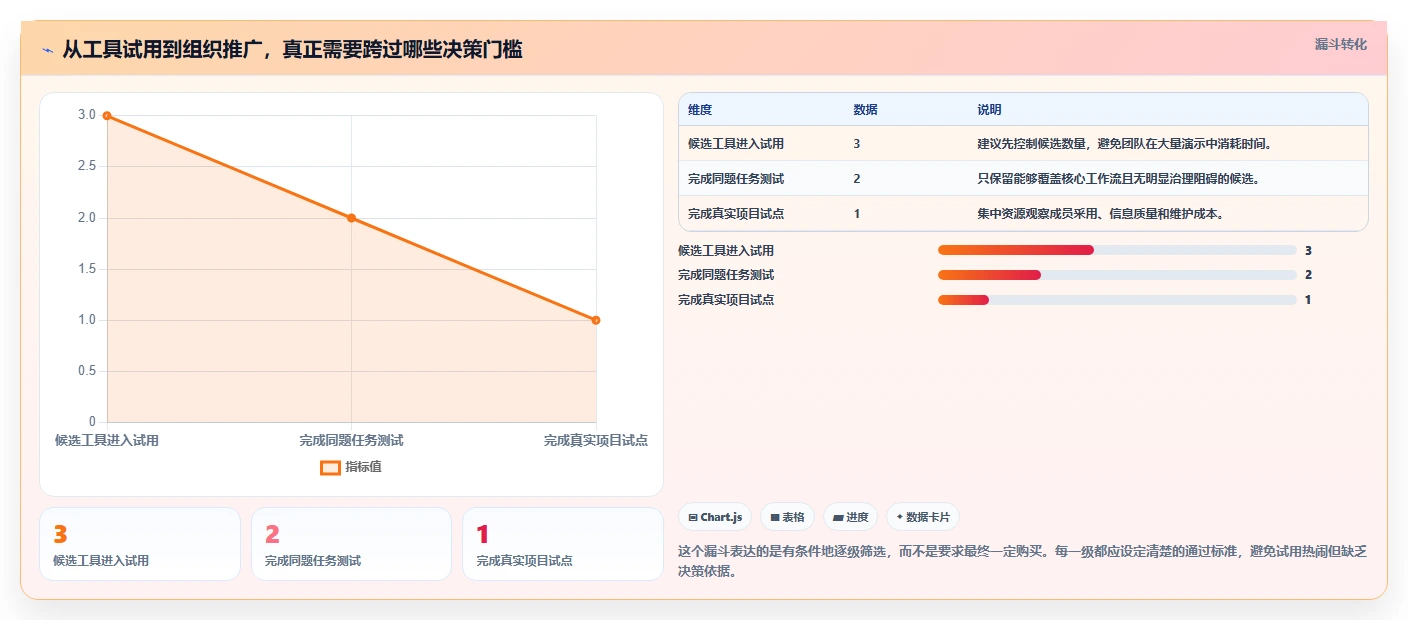Image resolution: width=1408 pixels, height=620 pixels.
Task: Click the progress bar for 完成真实项目试点
Action: [x=1117, y=300]
